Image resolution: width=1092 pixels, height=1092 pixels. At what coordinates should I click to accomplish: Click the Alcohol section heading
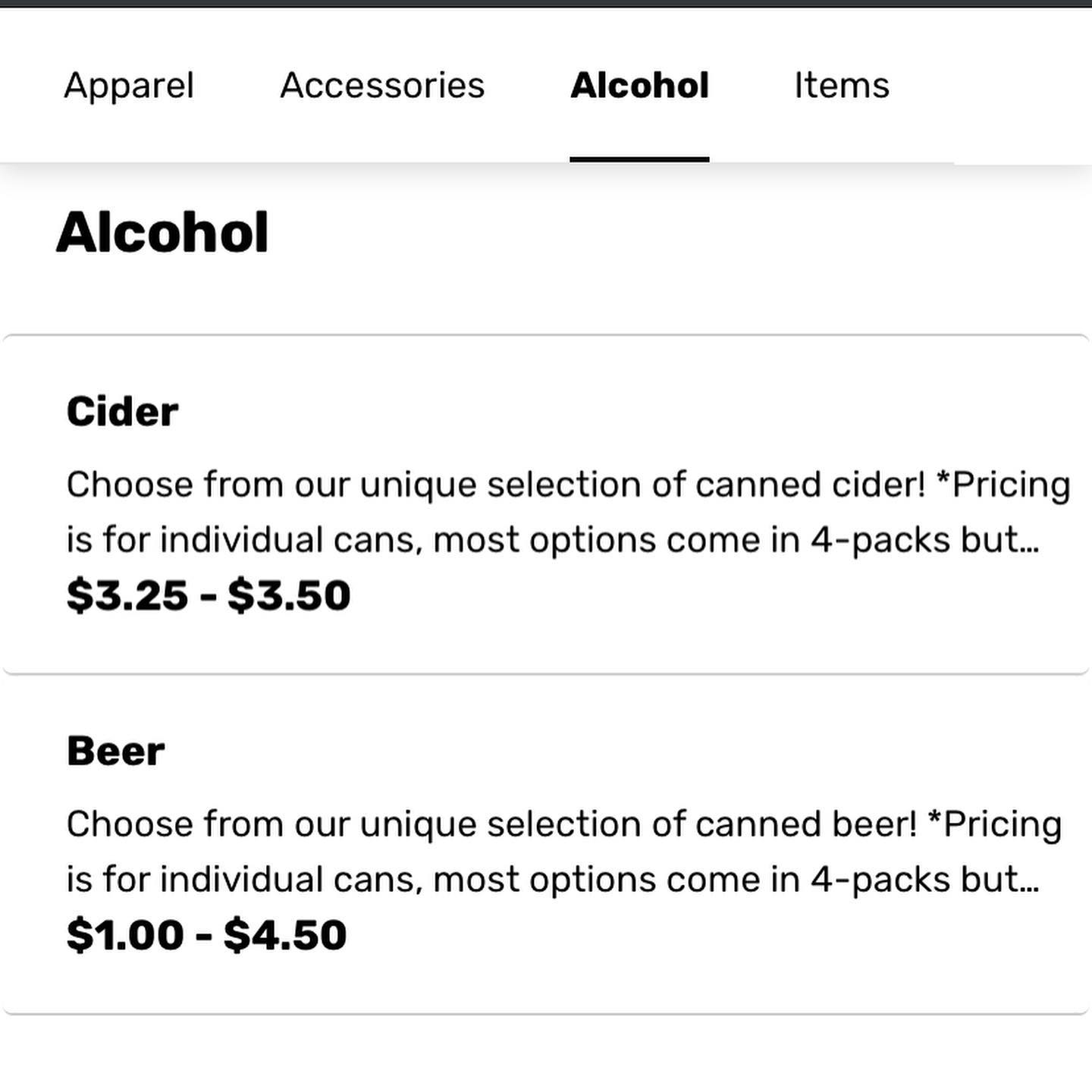[x=162, y=232]
